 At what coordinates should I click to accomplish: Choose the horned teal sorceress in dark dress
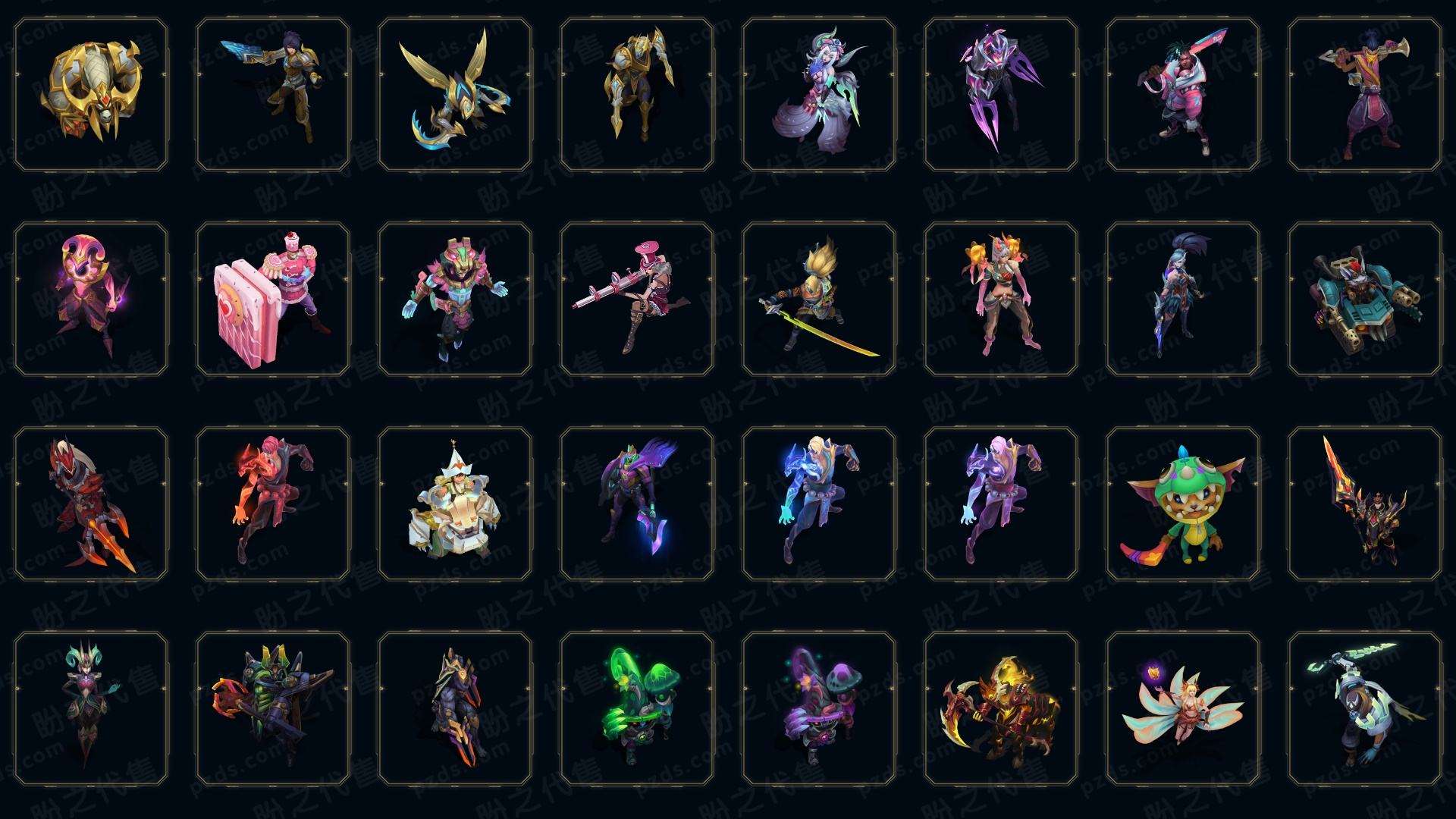(x=91, y=709)
